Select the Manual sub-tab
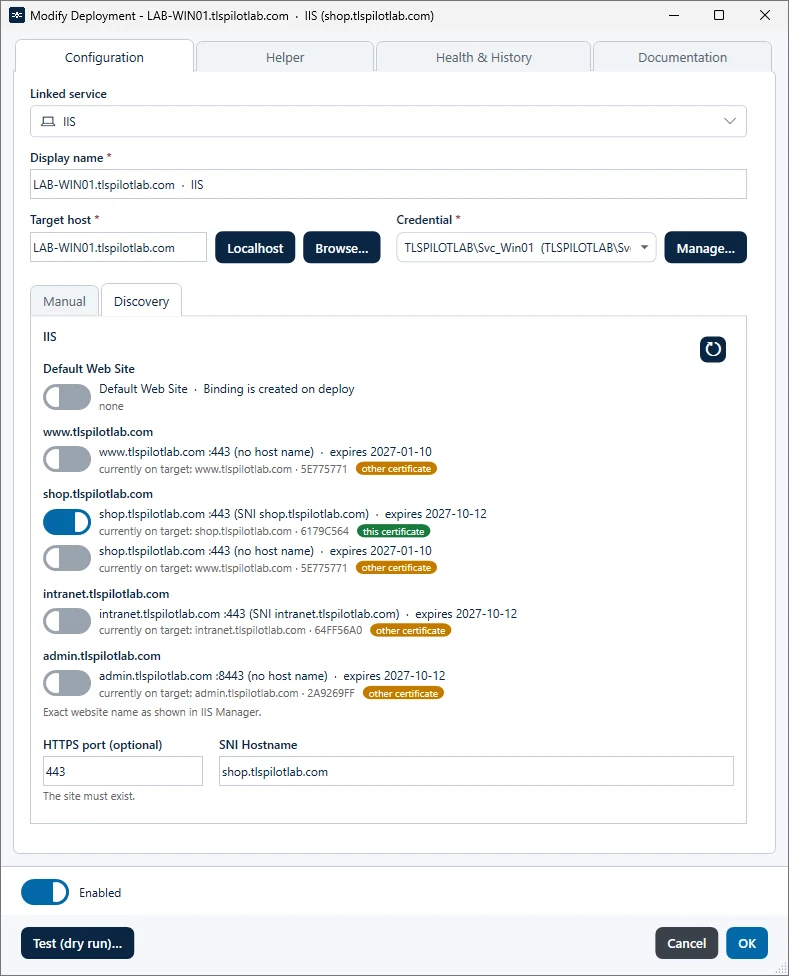Image resolution: width=789 pixels, height=976 pixels. (65, 301)
